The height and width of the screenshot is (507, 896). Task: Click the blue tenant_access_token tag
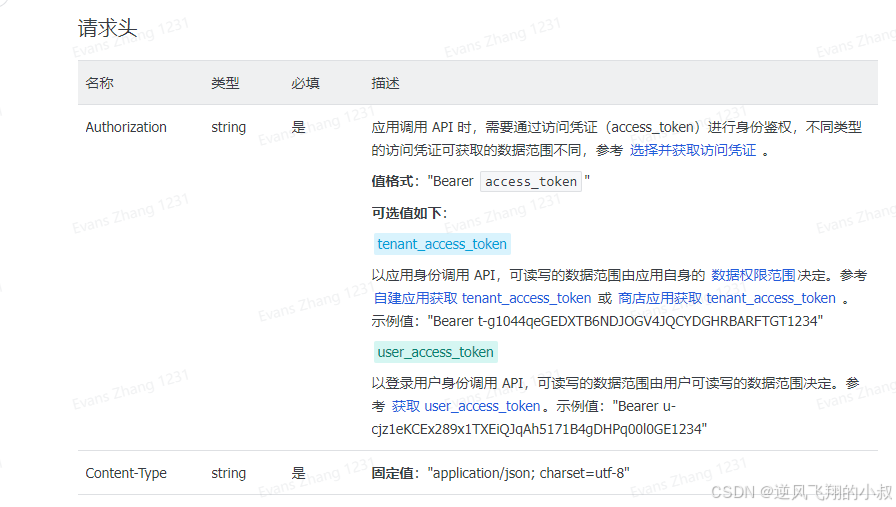click(442, 244)
